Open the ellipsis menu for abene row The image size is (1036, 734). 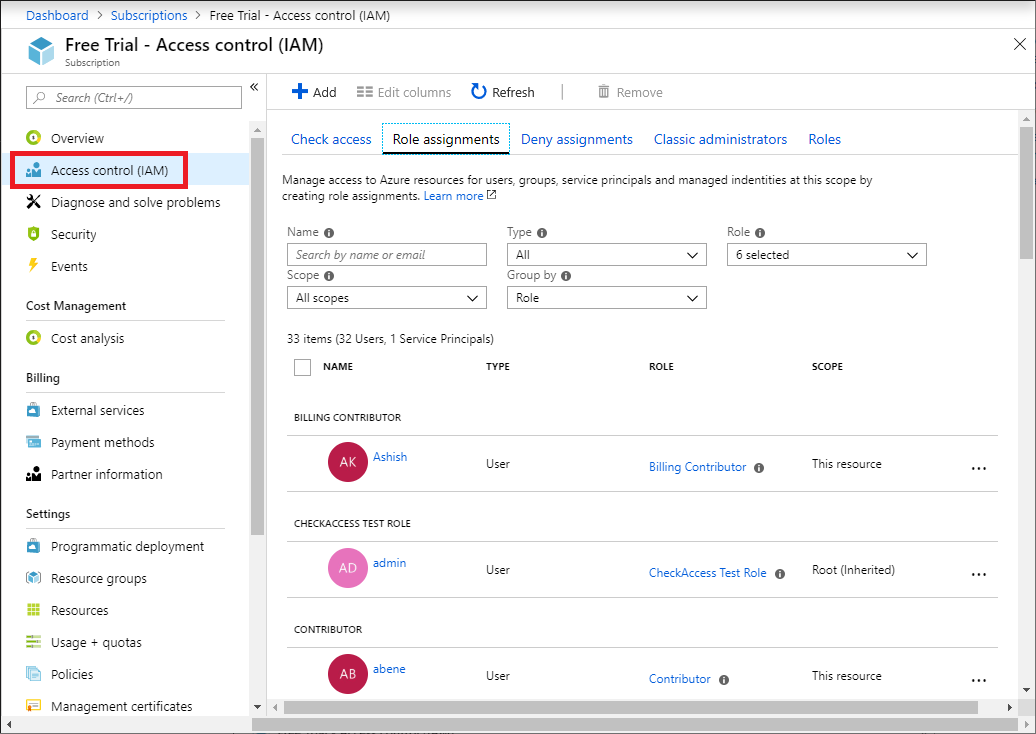coord(979,680)
